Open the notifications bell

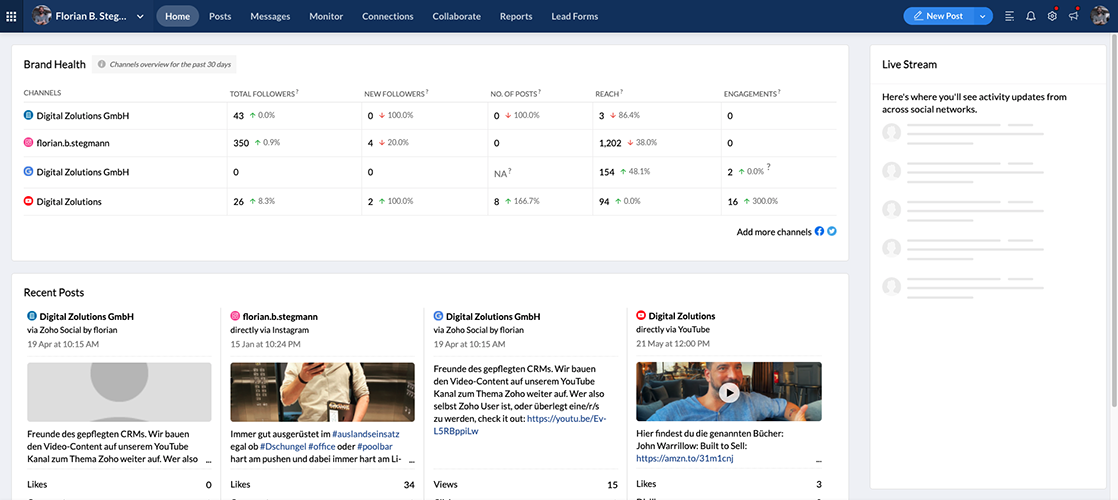click(1030, 16)
